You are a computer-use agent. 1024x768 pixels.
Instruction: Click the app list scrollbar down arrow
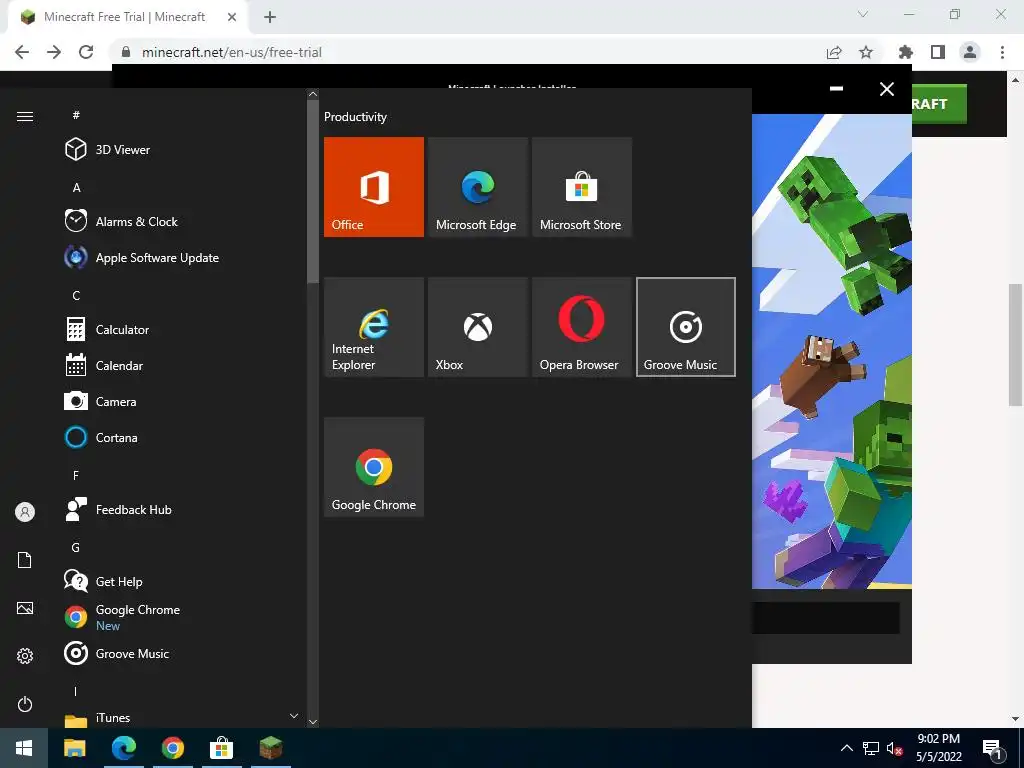tap(313, 722)
